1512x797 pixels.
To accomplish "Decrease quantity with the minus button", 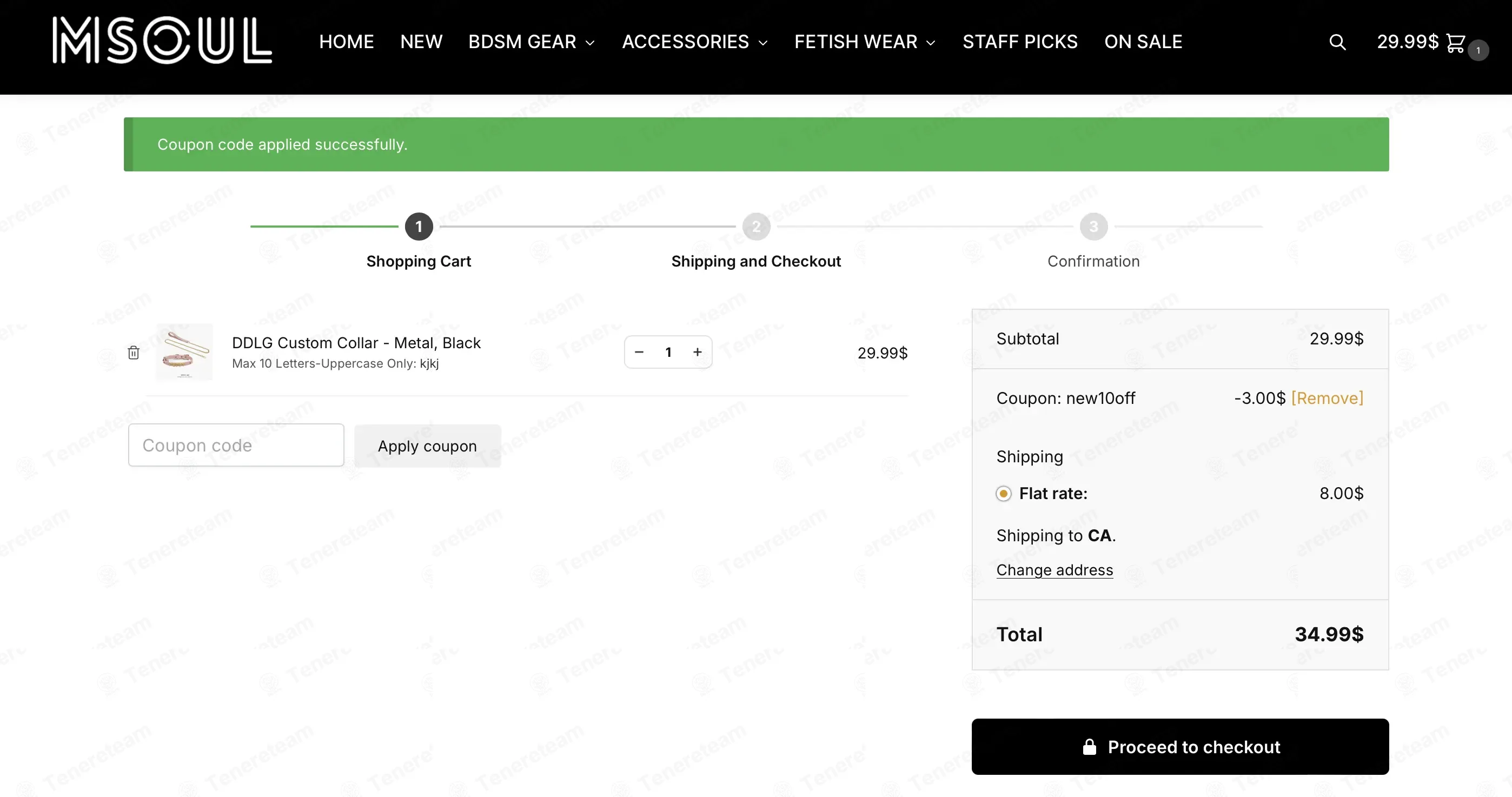I will 639,352.
